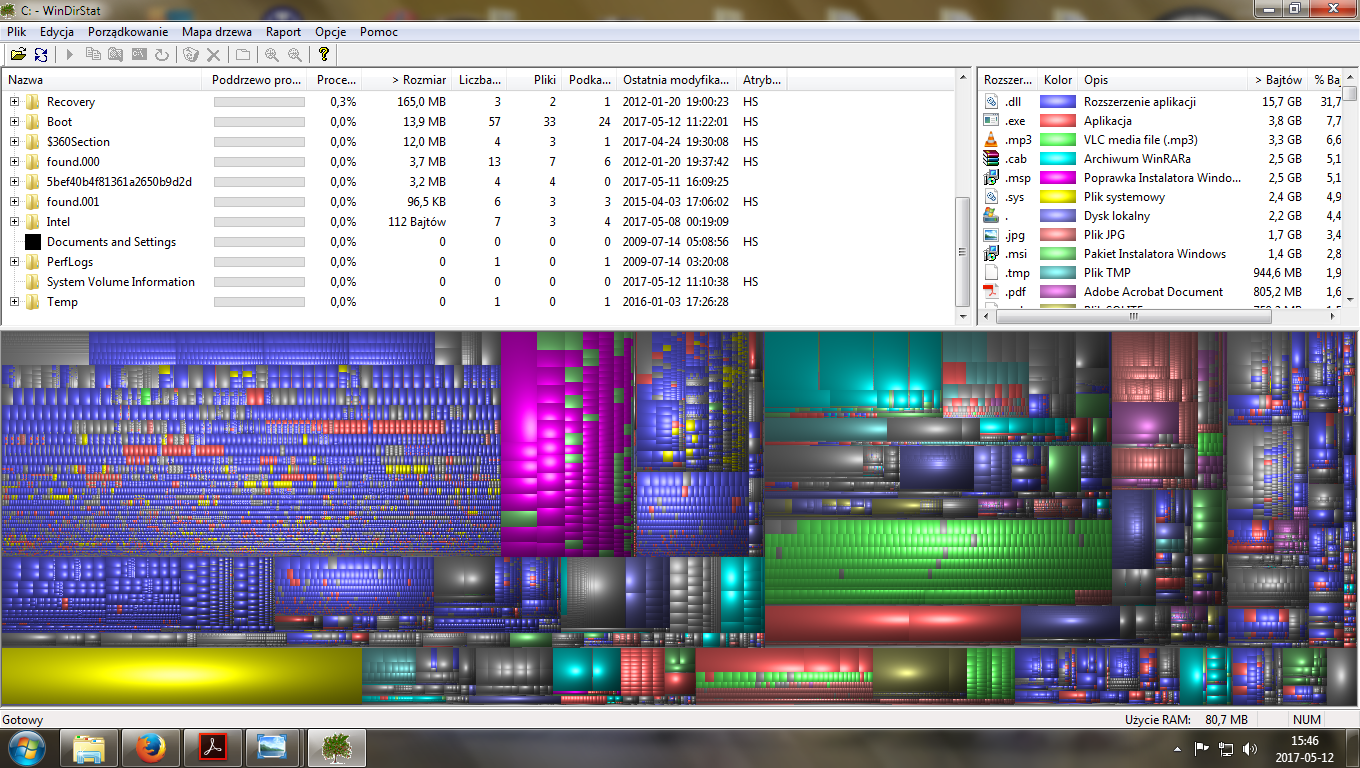The image size is (1360, 768).
Task: Open the Porządkowanie menu
Action: (x=128, y=32)
